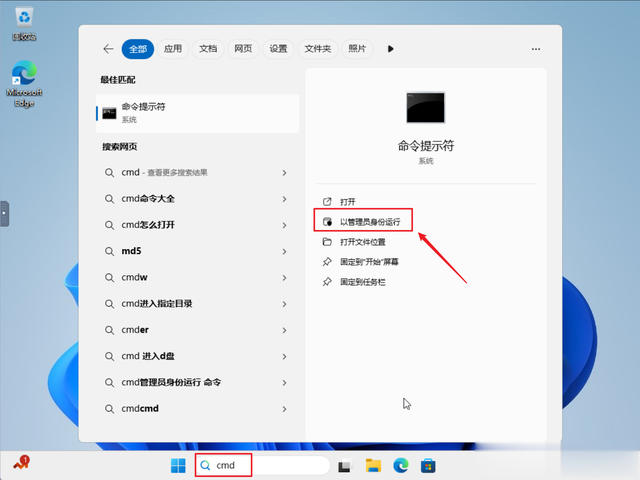640x480 pixels.
Task: Click the pin icon beside 固定到任务栏
Action: [x=327, y=282]
